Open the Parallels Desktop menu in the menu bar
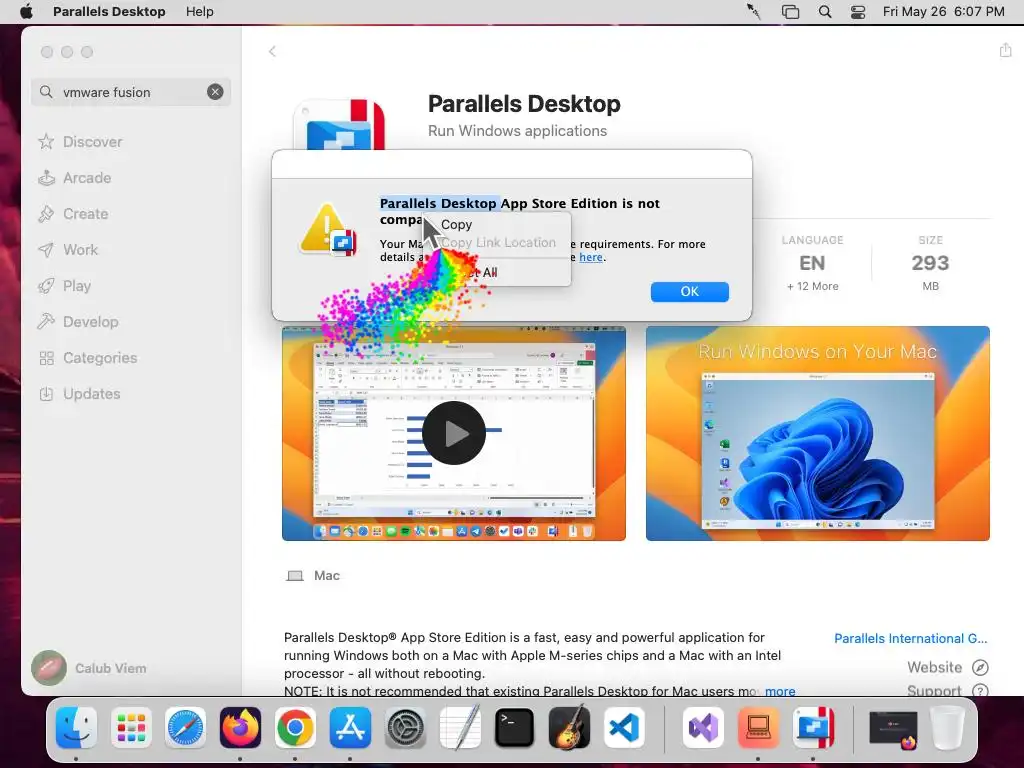Image resolution: width=1024 pixels, height=768 pixels. point(109,12)
